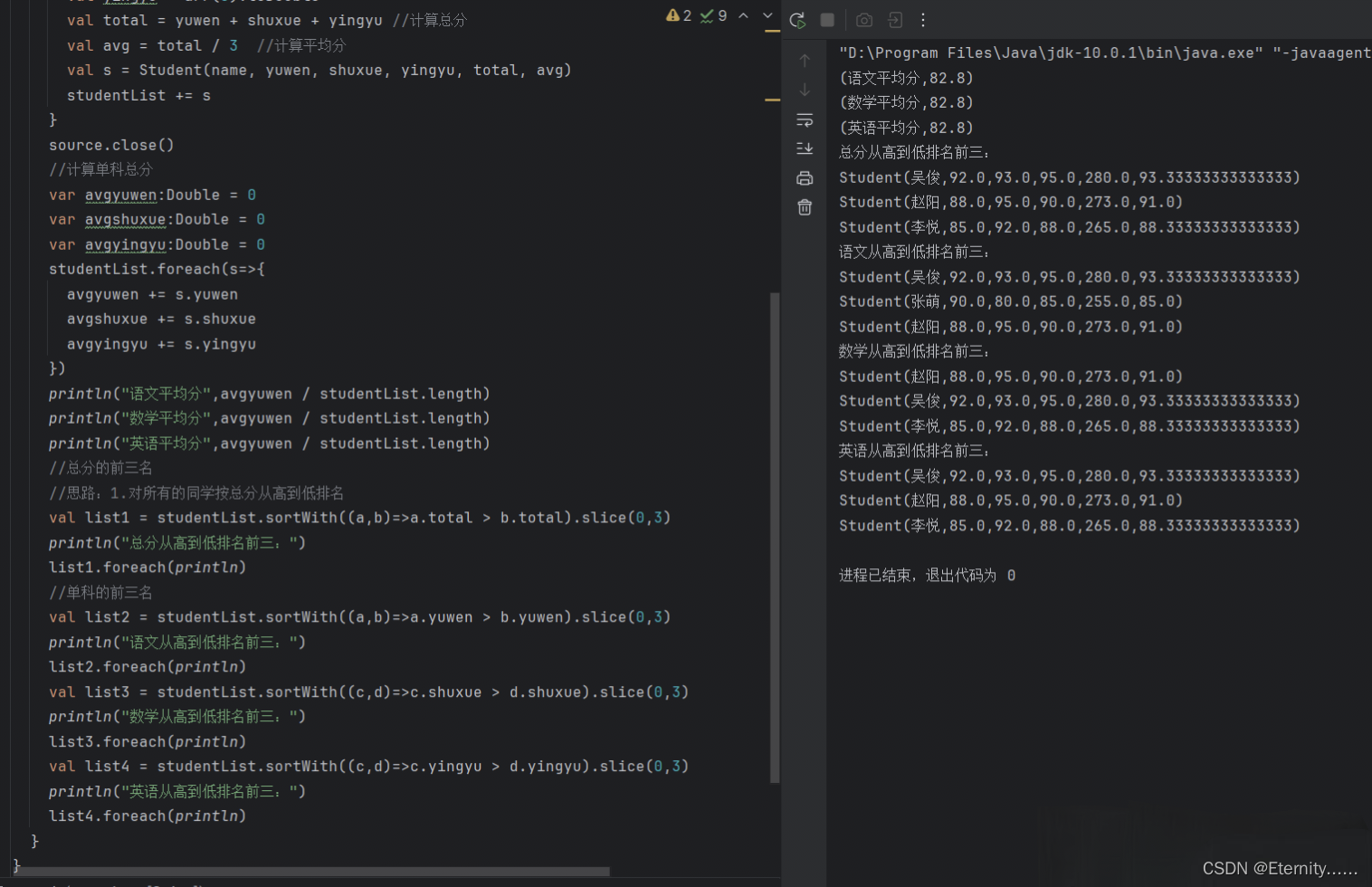The width and height of the screenshot is (1372, 887).
Task: Click line avgyuwen += s.yuwen
Action: 152,294
